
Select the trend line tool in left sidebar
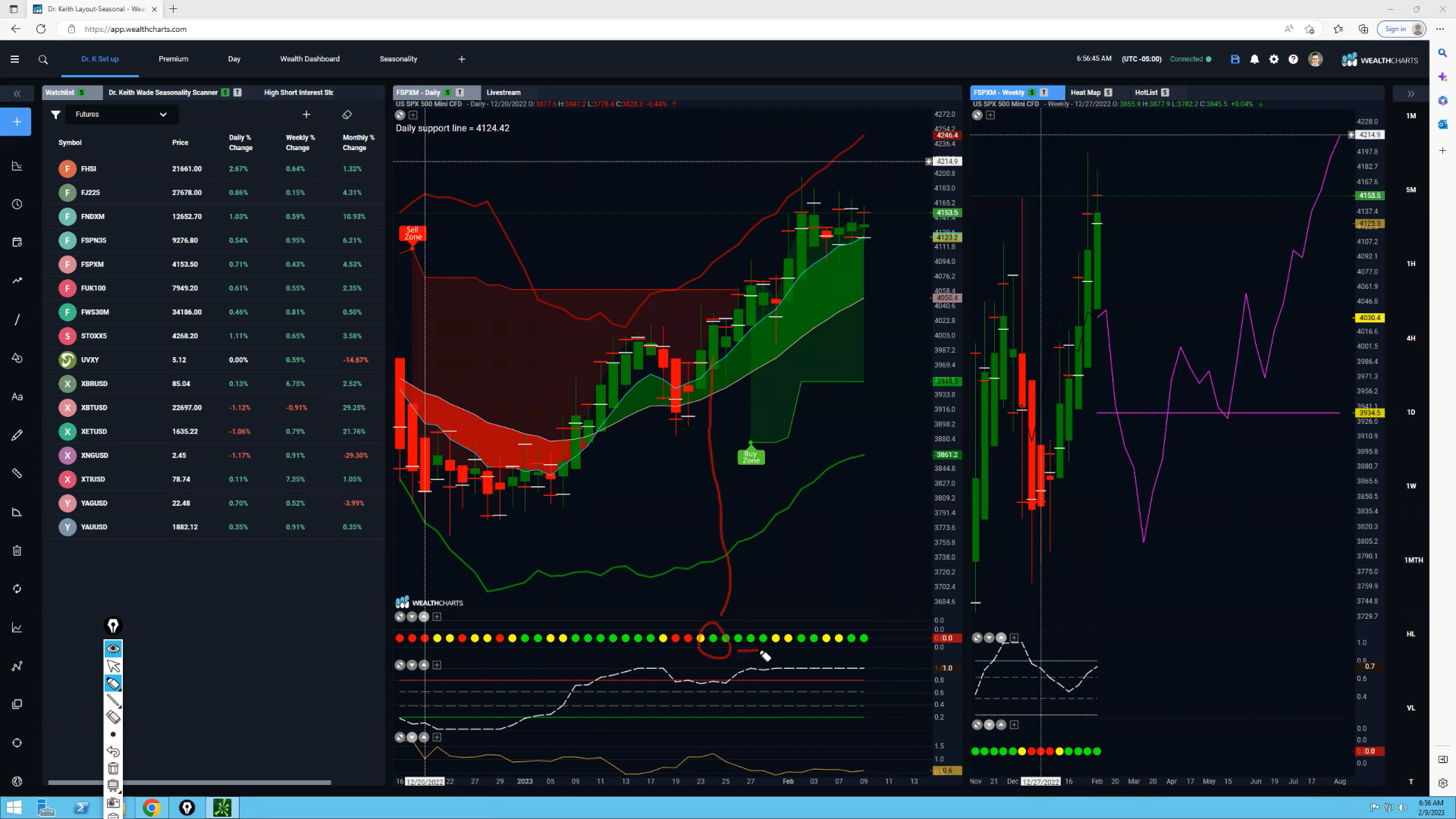17,319
